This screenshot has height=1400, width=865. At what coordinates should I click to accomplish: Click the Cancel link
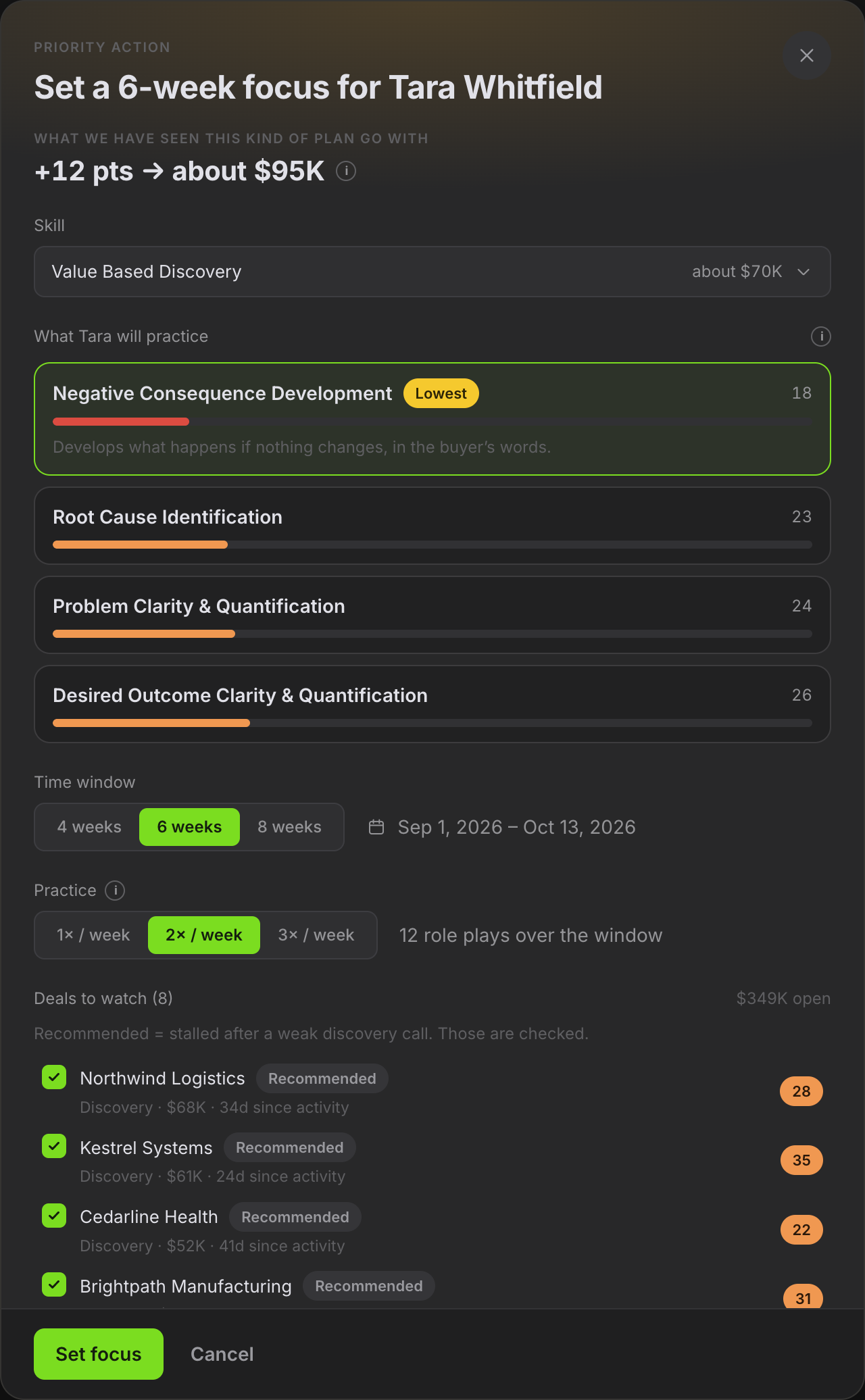coord(222,1354)
